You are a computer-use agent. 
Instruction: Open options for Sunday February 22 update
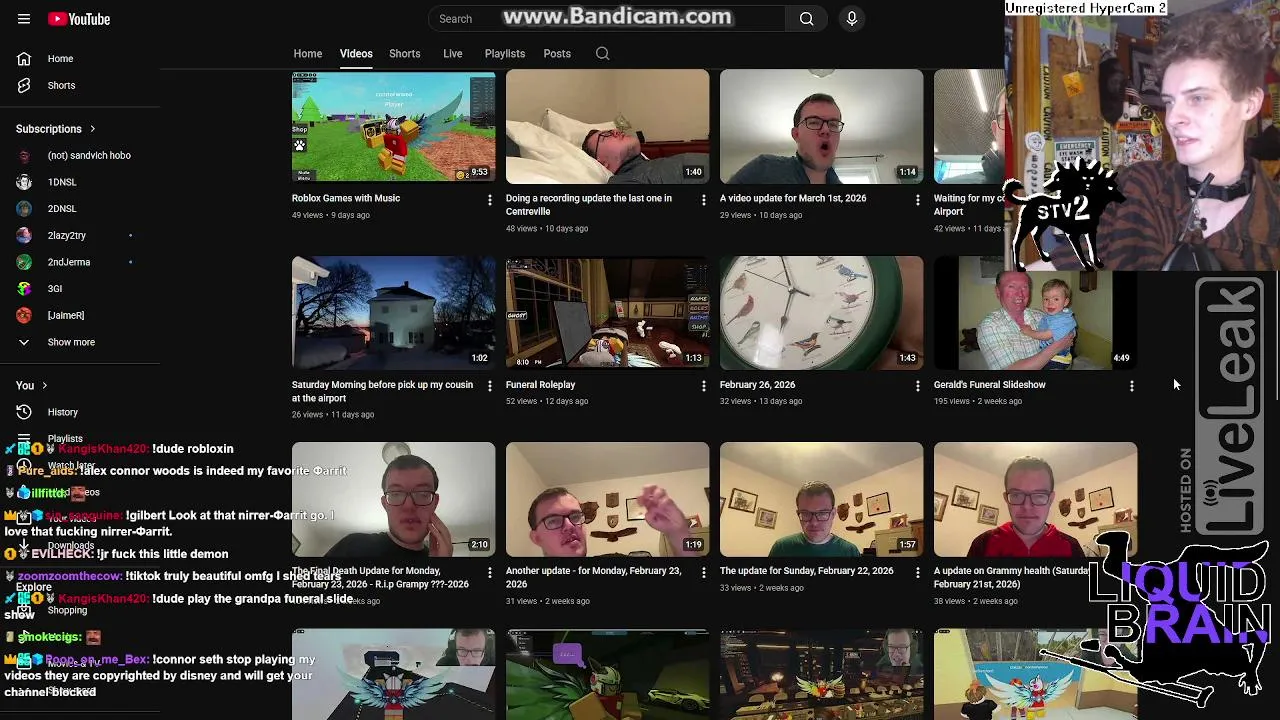click(917, 573)
